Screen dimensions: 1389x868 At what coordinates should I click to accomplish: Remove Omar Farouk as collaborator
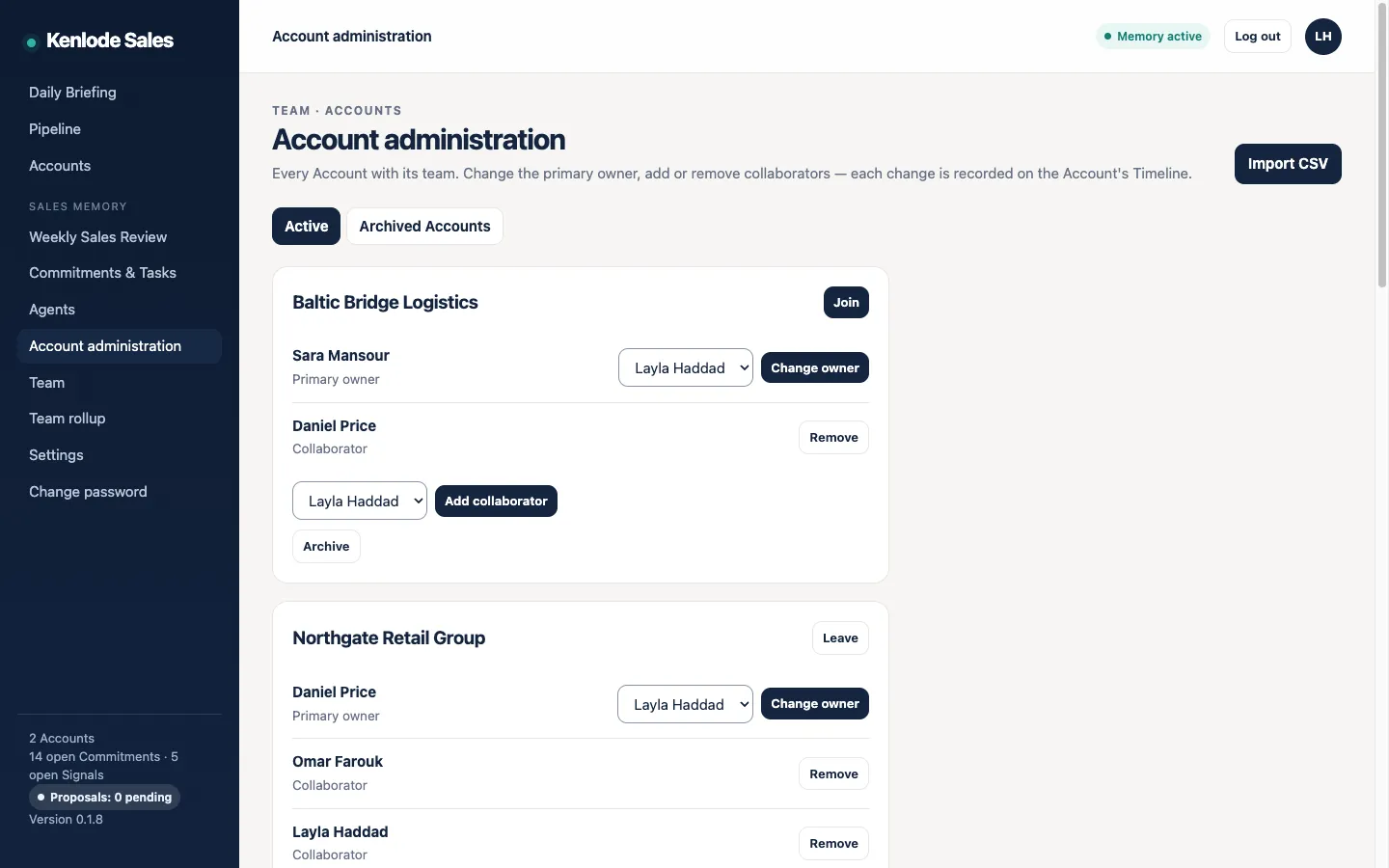[x=833, y=774]
